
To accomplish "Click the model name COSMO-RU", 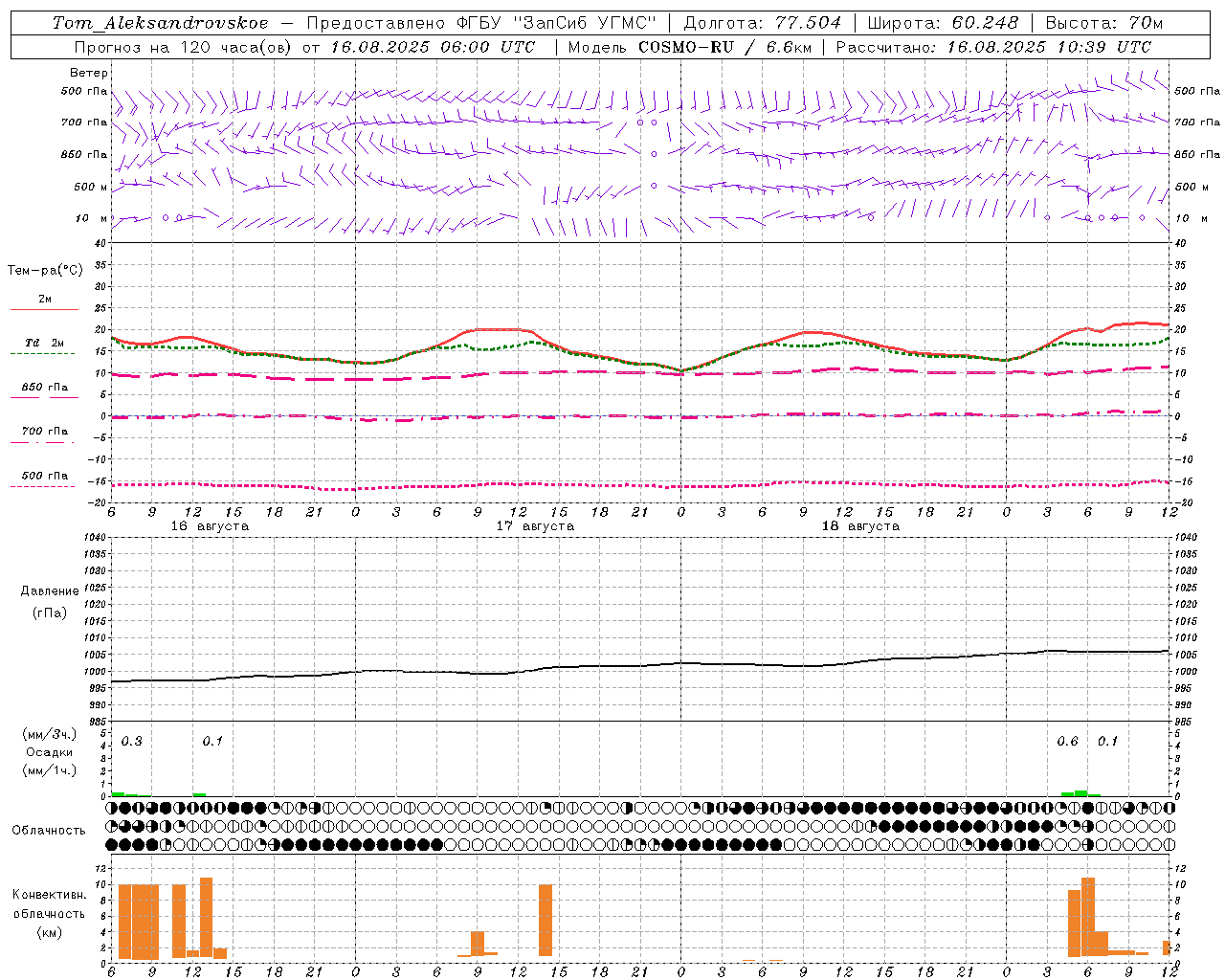I will click(x=685, y=47).
